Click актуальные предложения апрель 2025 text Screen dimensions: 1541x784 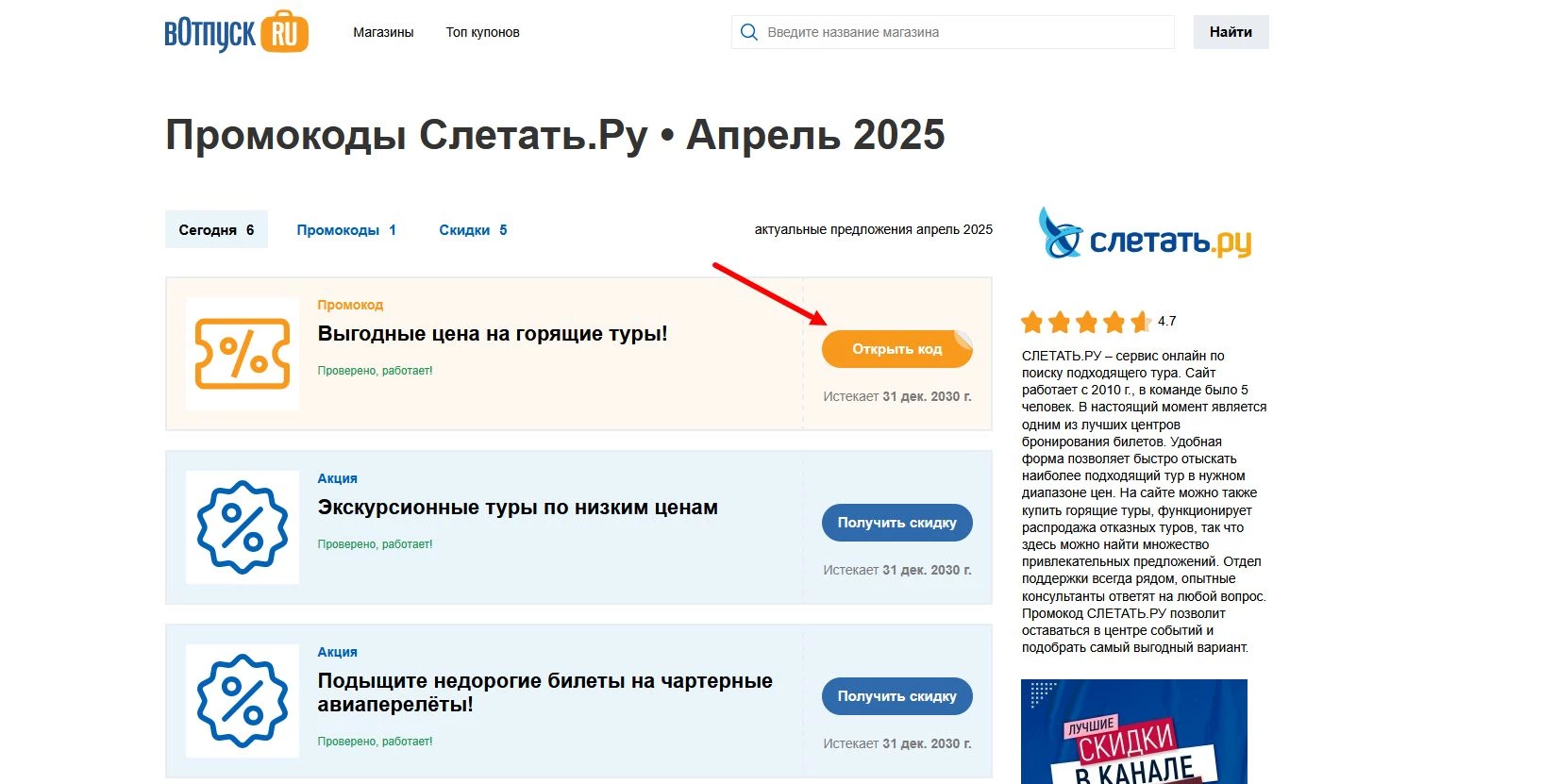point(873,229)
